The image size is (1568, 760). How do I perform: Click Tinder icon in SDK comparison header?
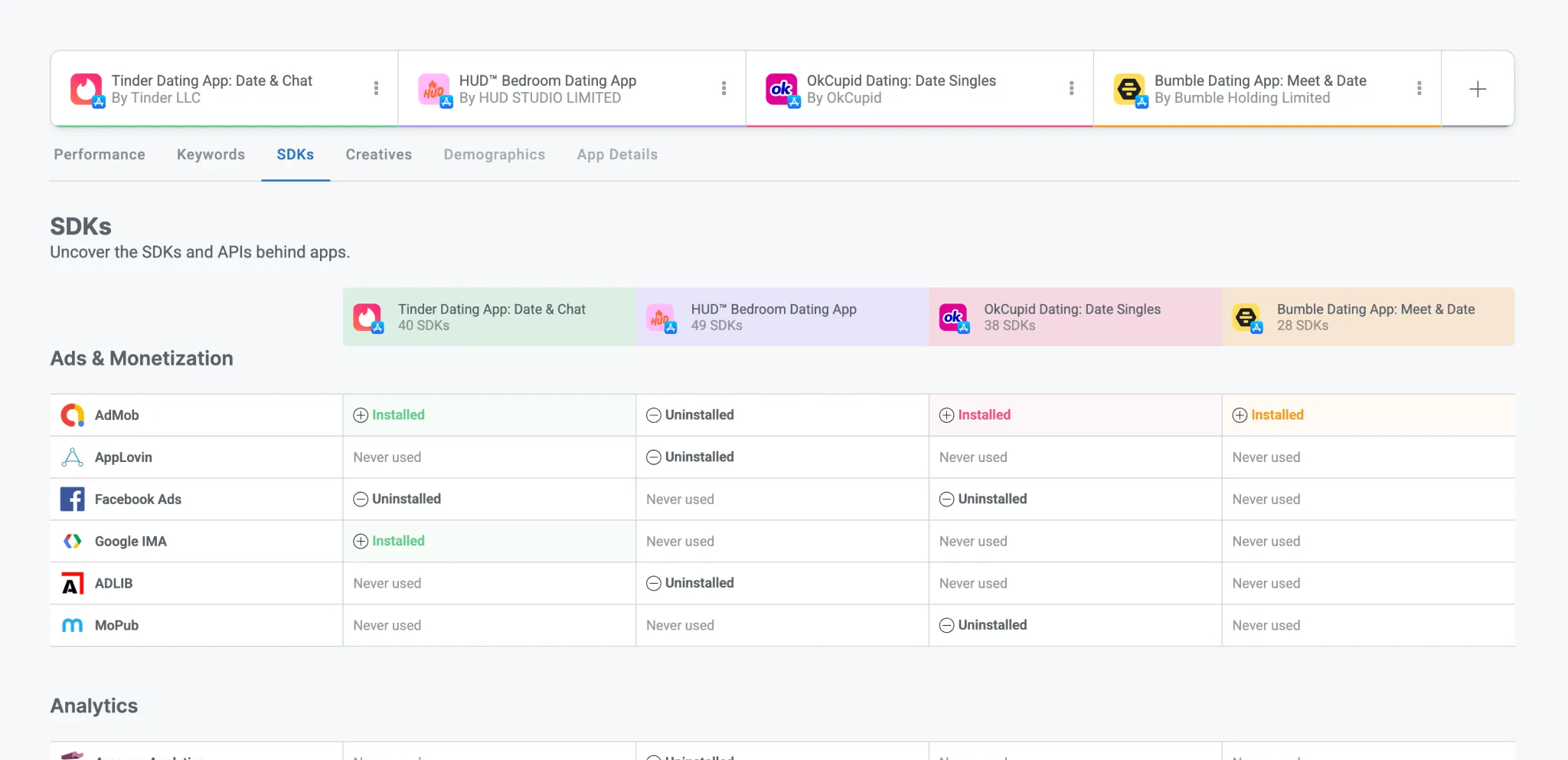pos(367,318)
